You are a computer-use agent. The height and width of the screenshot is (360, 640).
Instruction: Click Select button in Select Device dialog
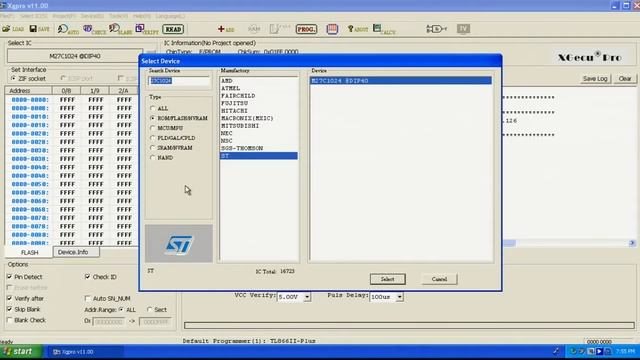point(387,279)
